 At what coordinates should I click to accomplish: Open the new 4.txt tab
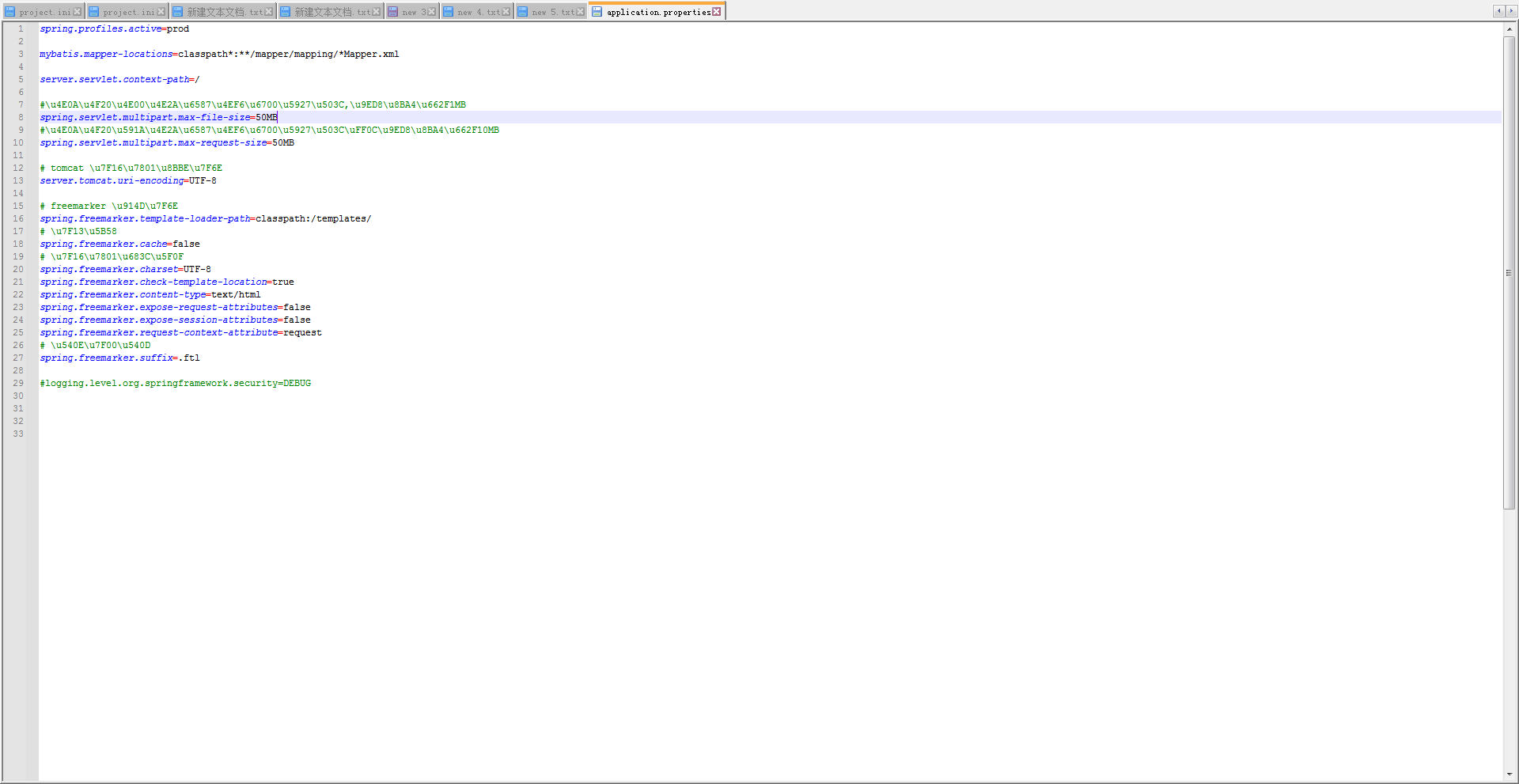(x=479, y=12)
